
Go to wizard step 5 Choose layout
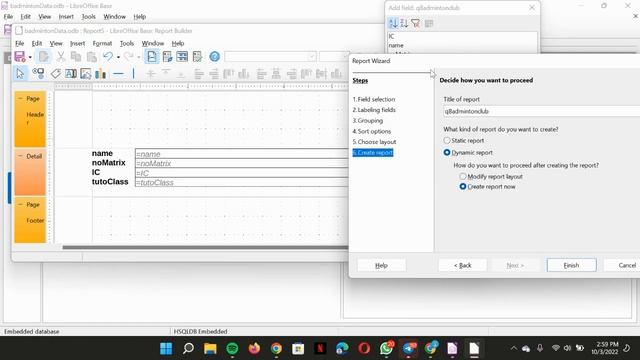click(x=374, y=142)
